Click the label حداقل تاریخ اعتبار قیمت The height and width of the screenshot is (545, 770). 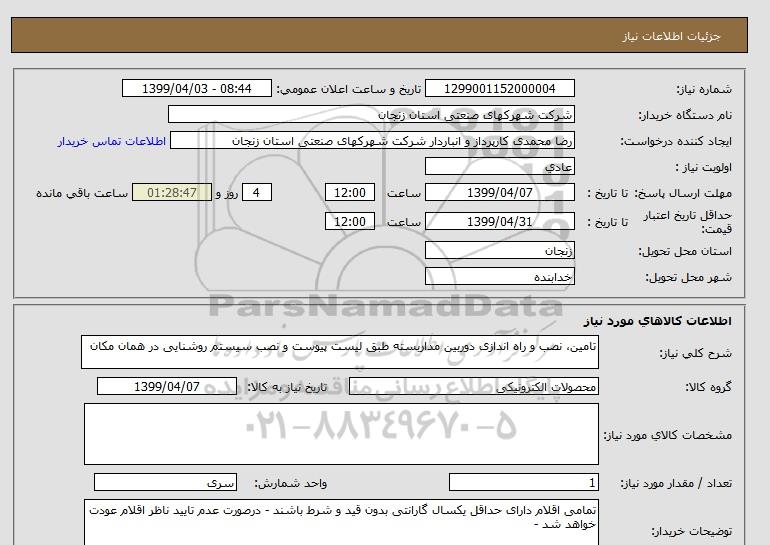[x=688, y=222]
